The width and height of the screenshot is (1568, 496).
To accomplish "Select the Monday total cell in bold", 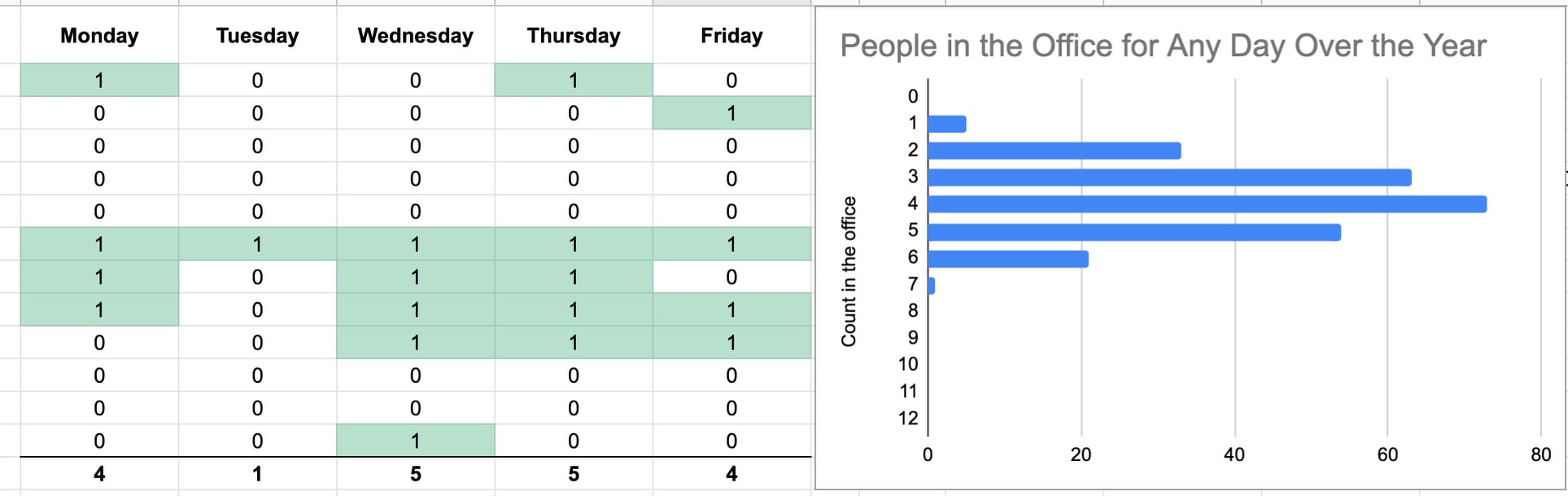I will [99, 474].
